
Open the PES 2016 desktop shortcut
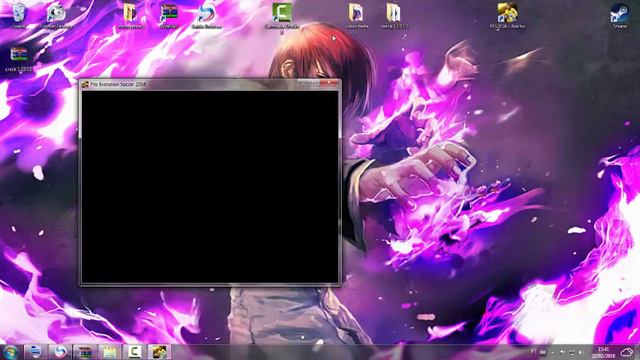pyautogui.click(x=507, y=16)
